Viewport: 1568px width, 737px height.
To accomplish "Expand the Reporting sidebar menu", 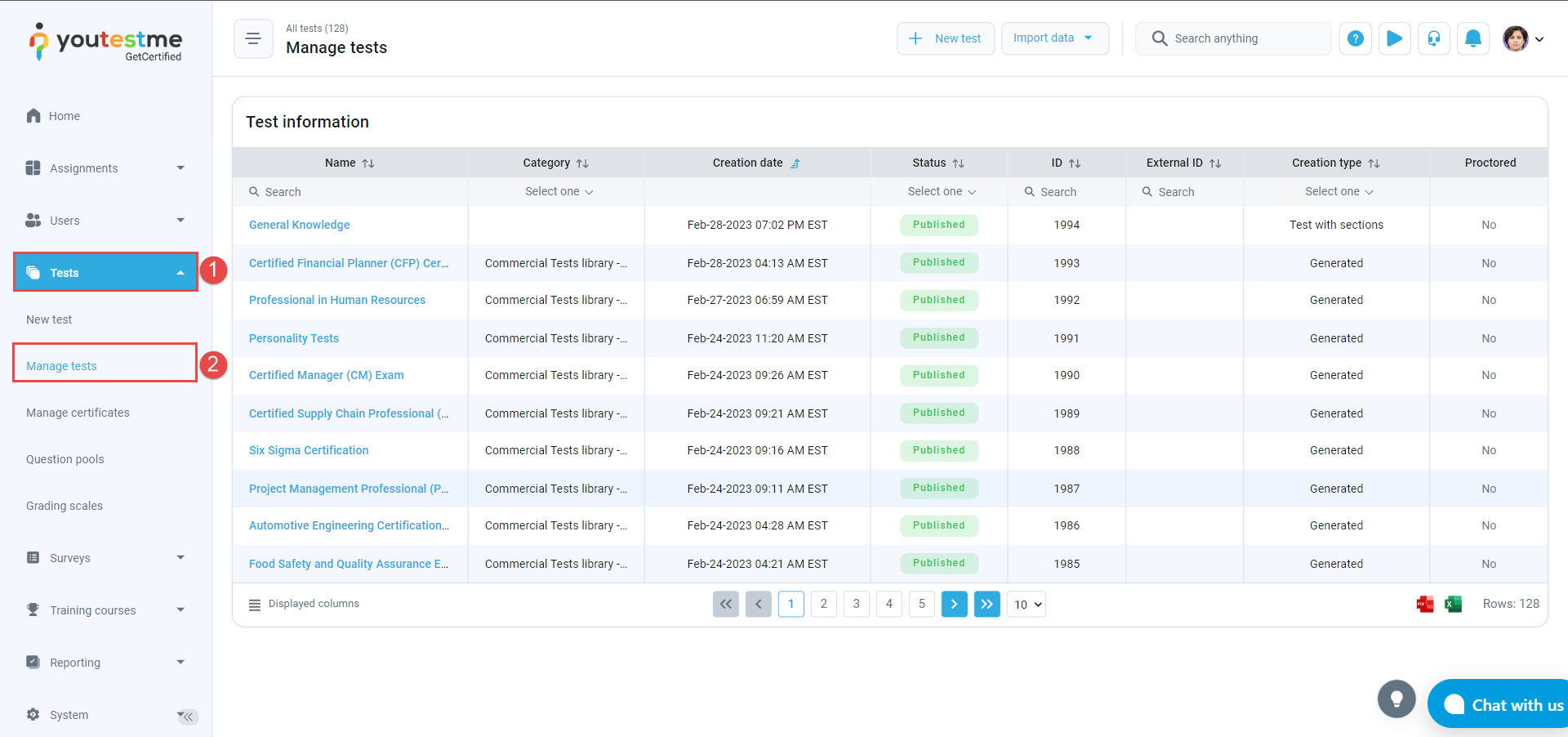I will point(105,663).
